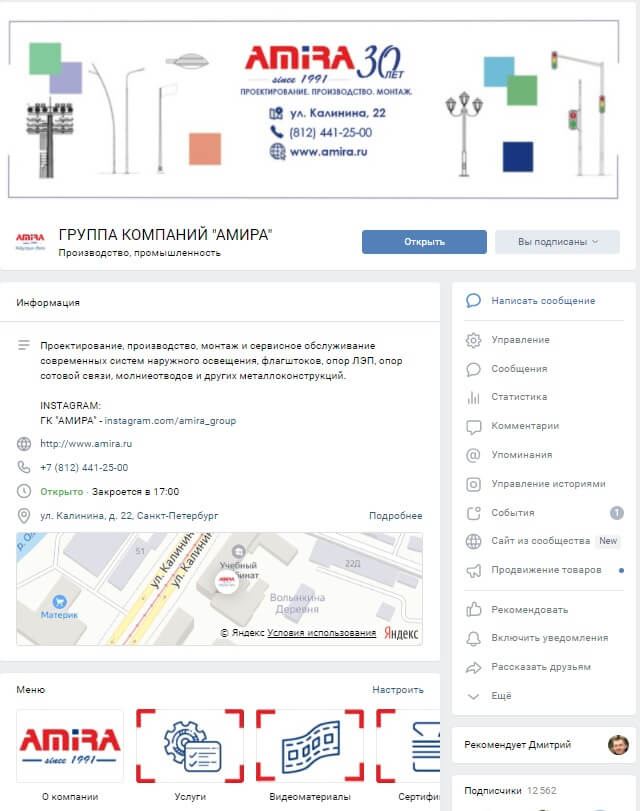Image resolution: width=640 pixels, height=811 pixels.
Task: Open the Вы подписаны dropdown
Action: coord(557,242)
